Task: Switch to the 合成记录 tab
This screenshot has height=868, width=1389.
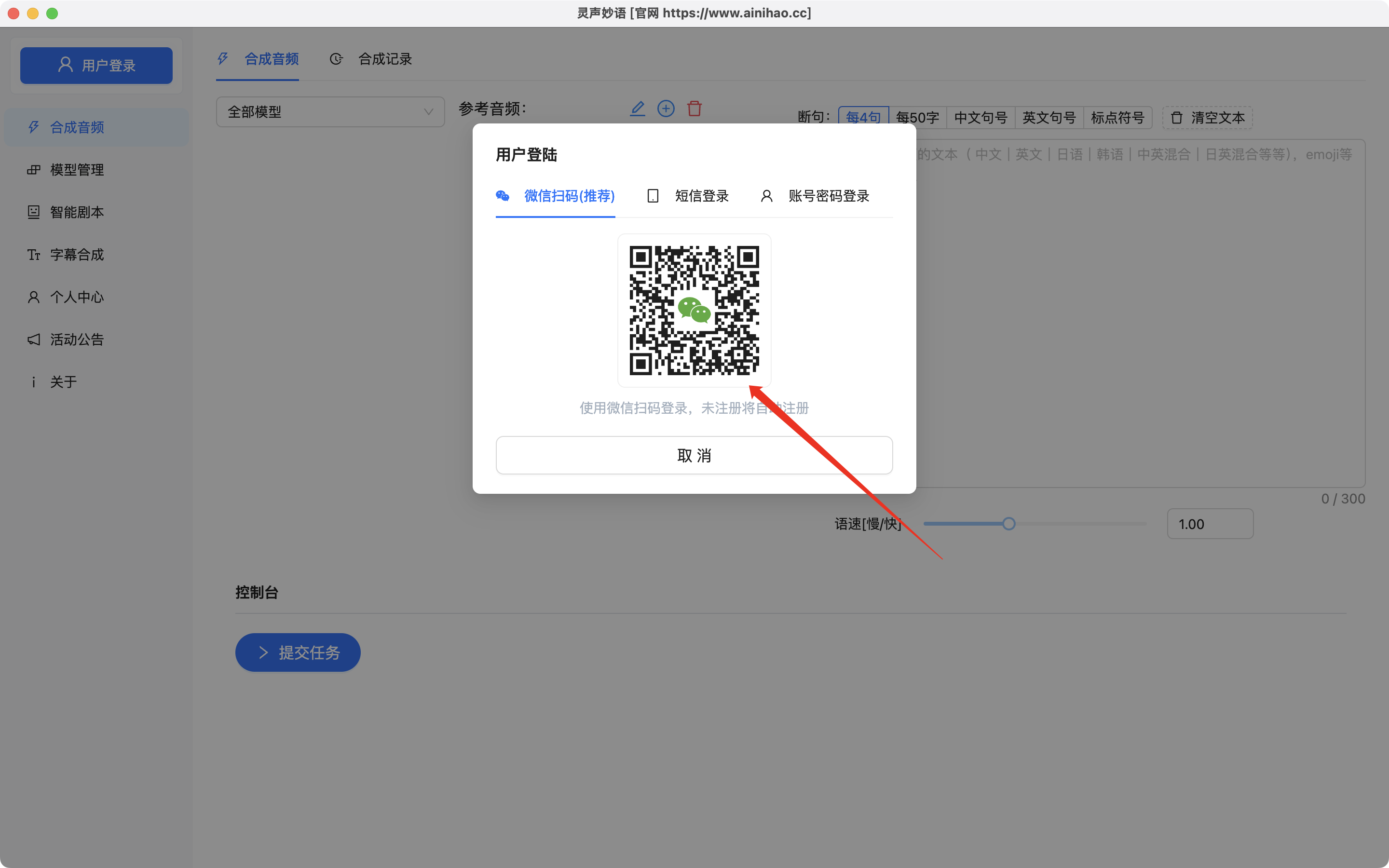Action: coord(371,59)
